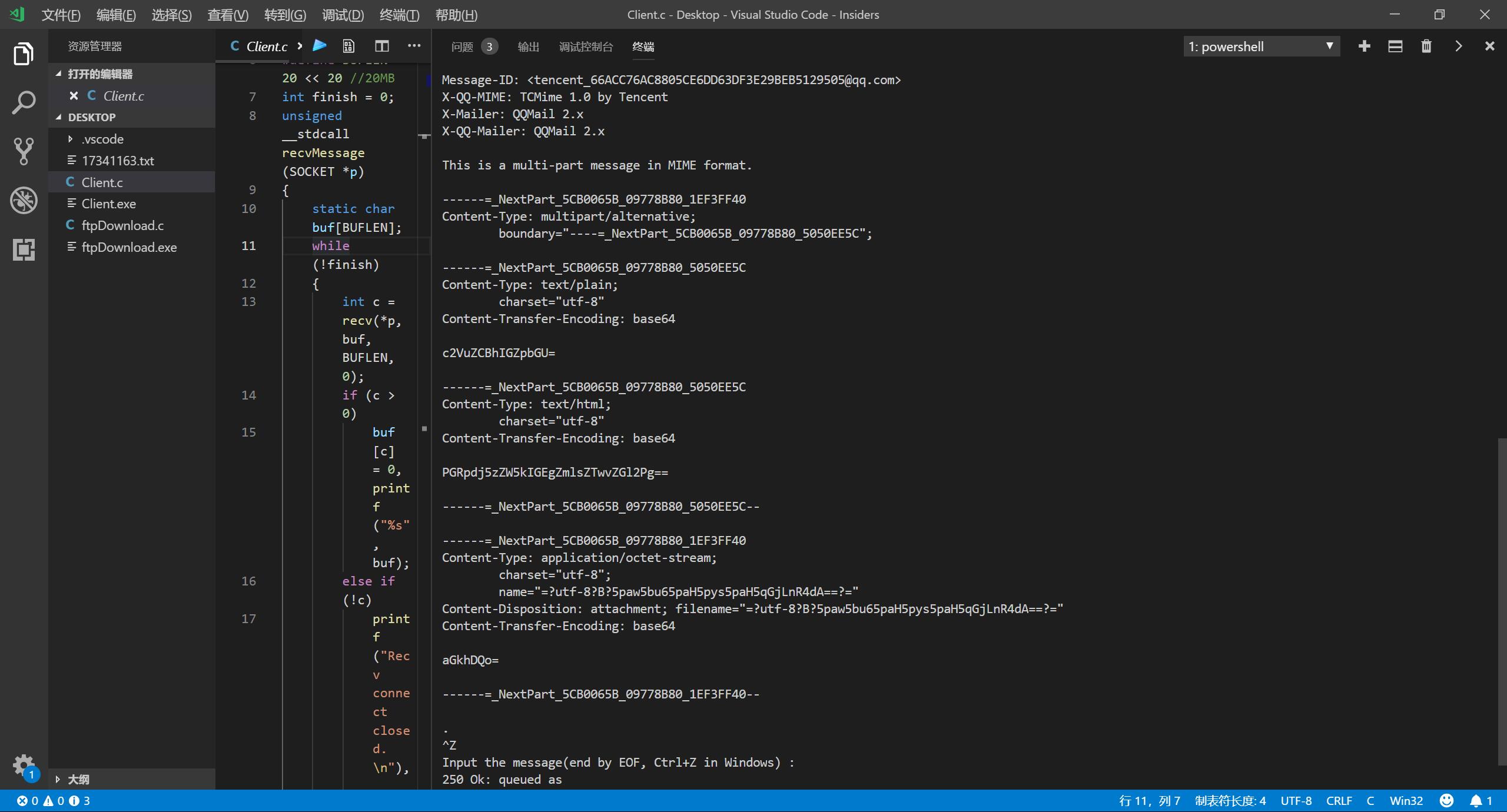This screenshot has height=812, width=1507.
Task: Open the Source Control view
Action: click(24, 151)
